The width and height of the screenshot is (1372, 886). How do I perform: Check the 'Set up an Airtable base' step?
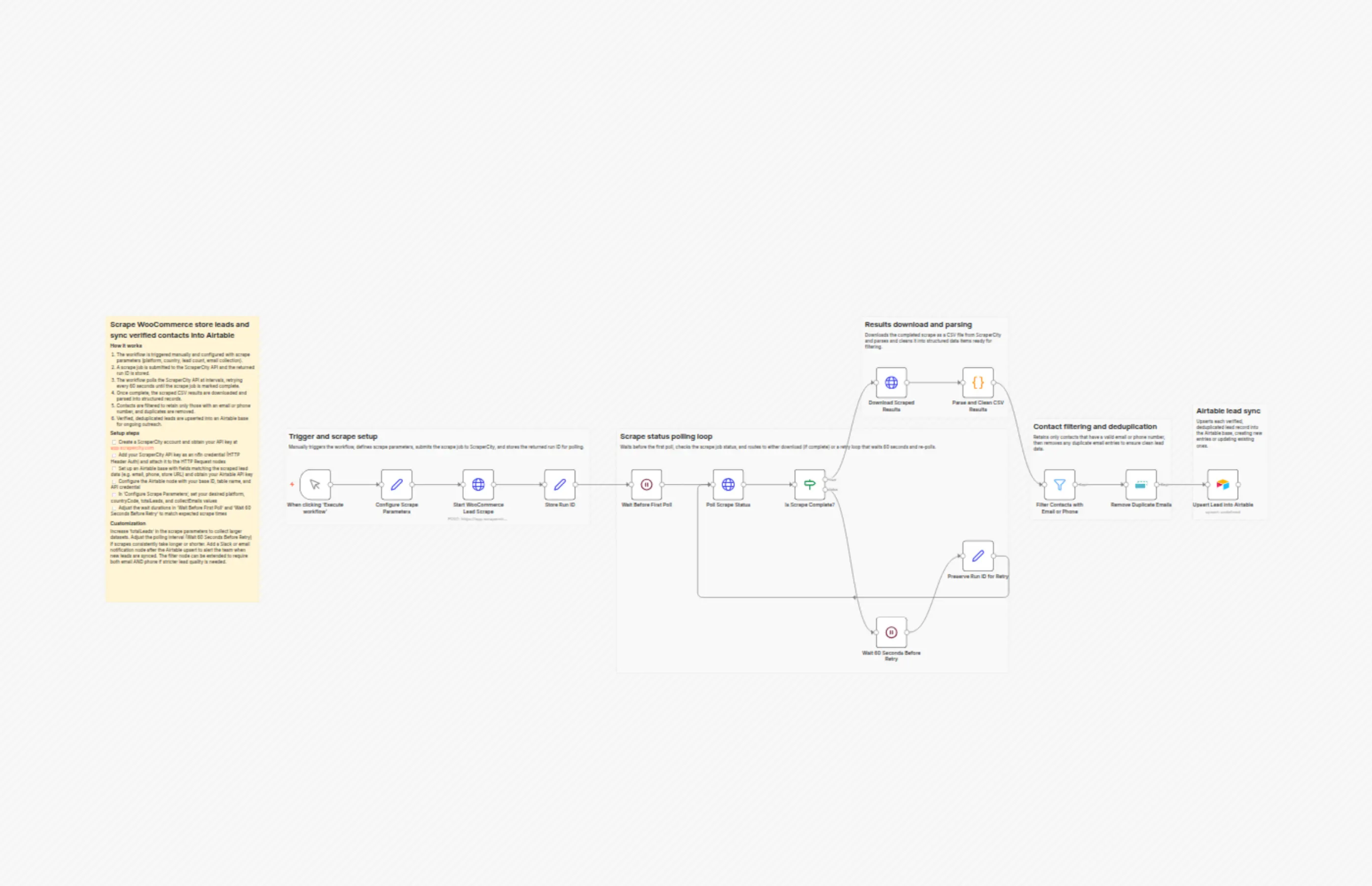coord(114,469)
